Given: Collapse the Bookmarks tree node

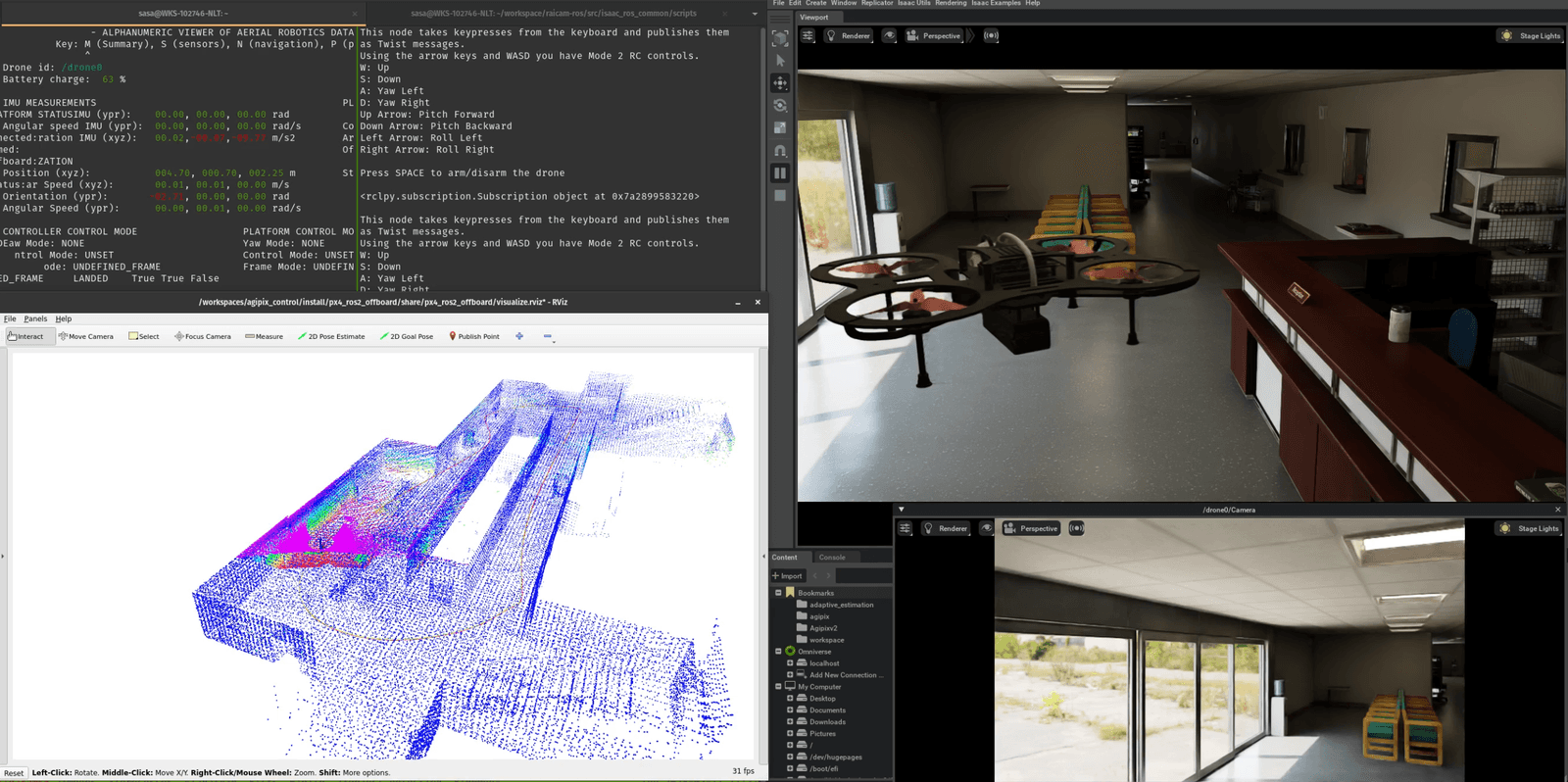Looking at the screenshot, I should click(x=778, y=593).
